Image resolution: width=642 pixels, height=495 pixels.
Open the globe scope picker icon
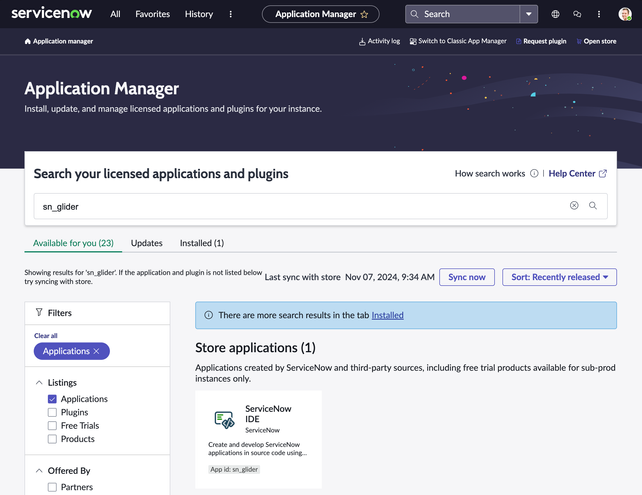(x=555, y=14)
